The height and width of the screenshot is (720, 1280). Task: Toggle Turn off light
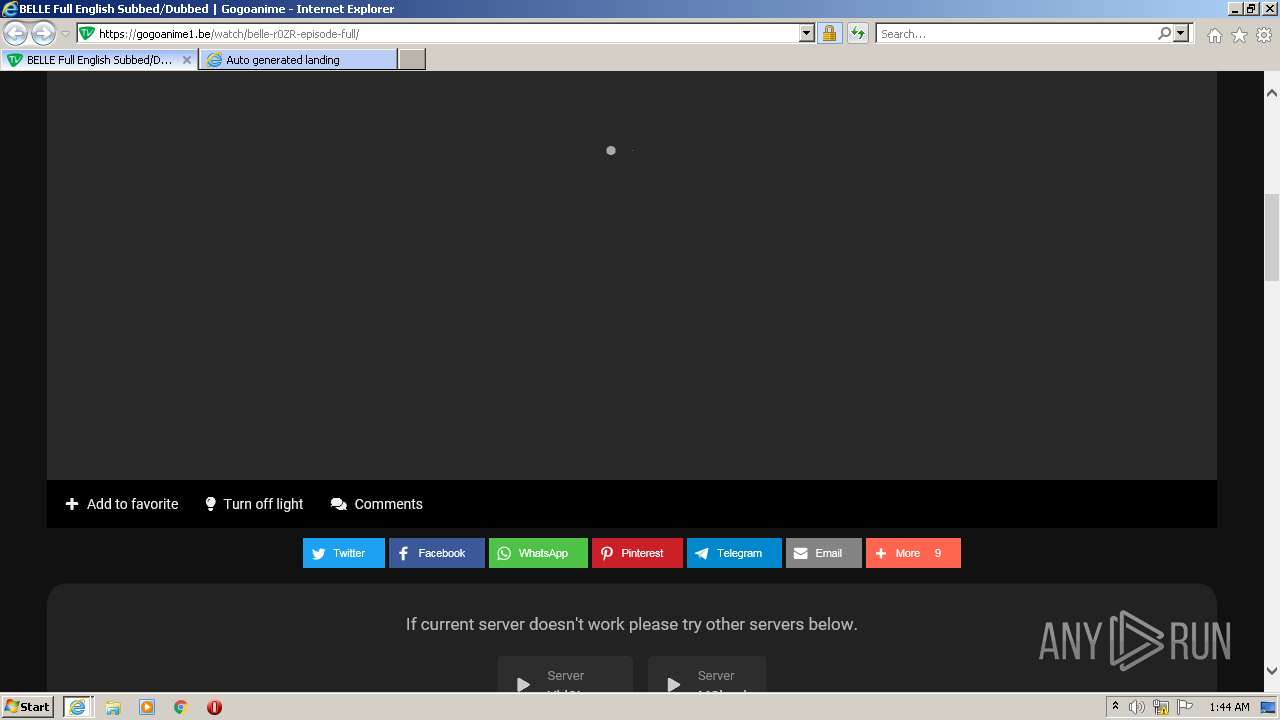point(254,504)
